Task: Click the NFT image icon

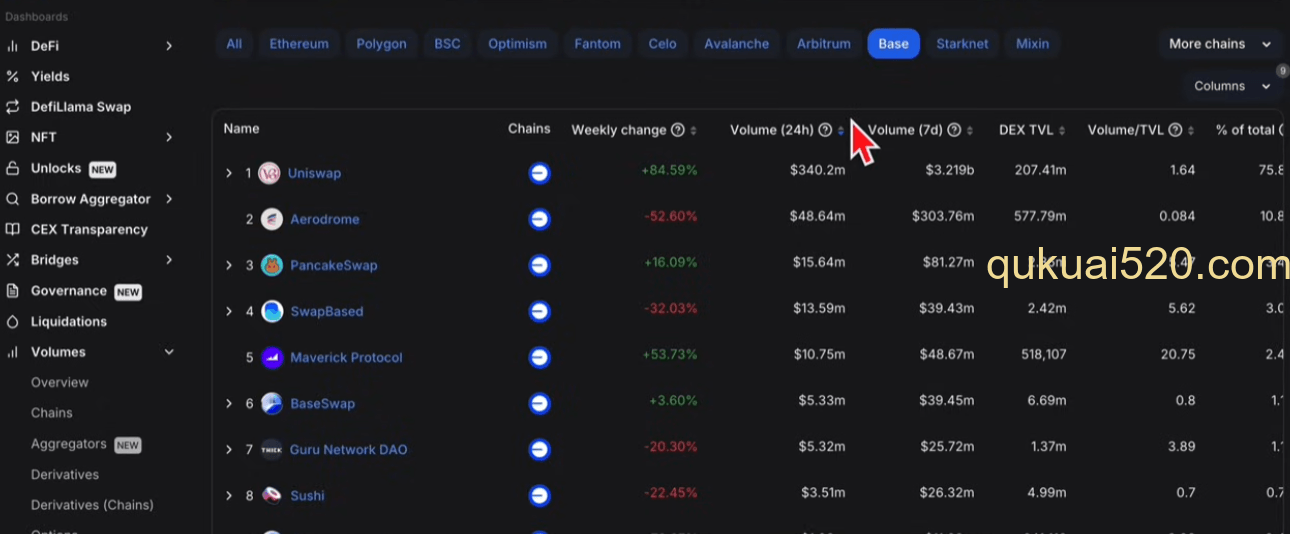Action: [x=13, y=137]
